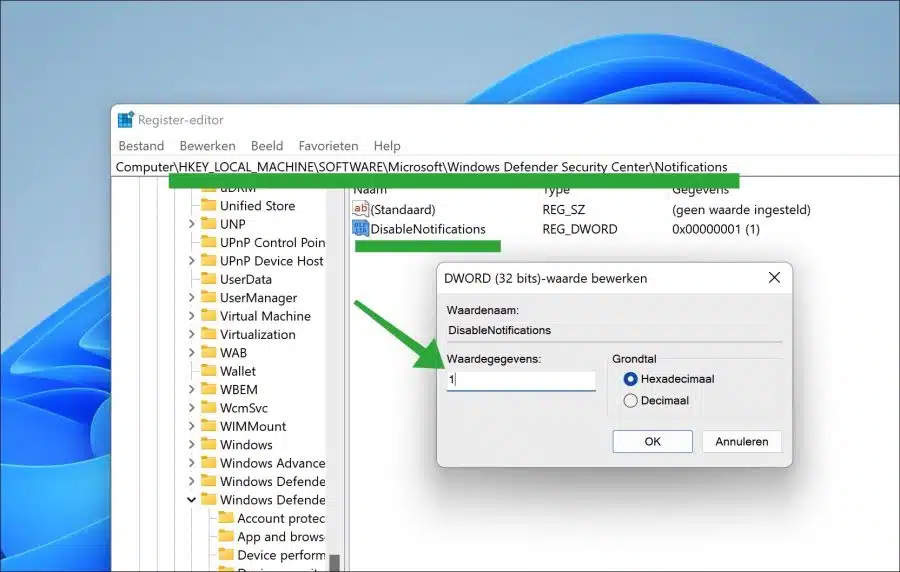
Task: Click the Type column header
Action: 556,190
